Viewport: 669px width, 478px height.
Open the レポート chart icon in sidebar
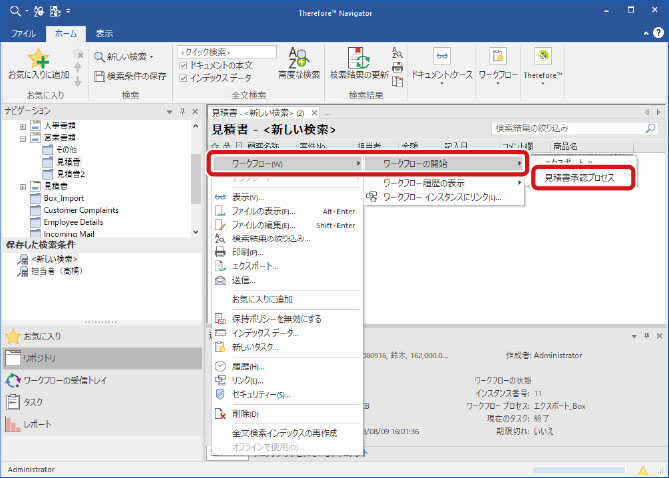point(14,424)
